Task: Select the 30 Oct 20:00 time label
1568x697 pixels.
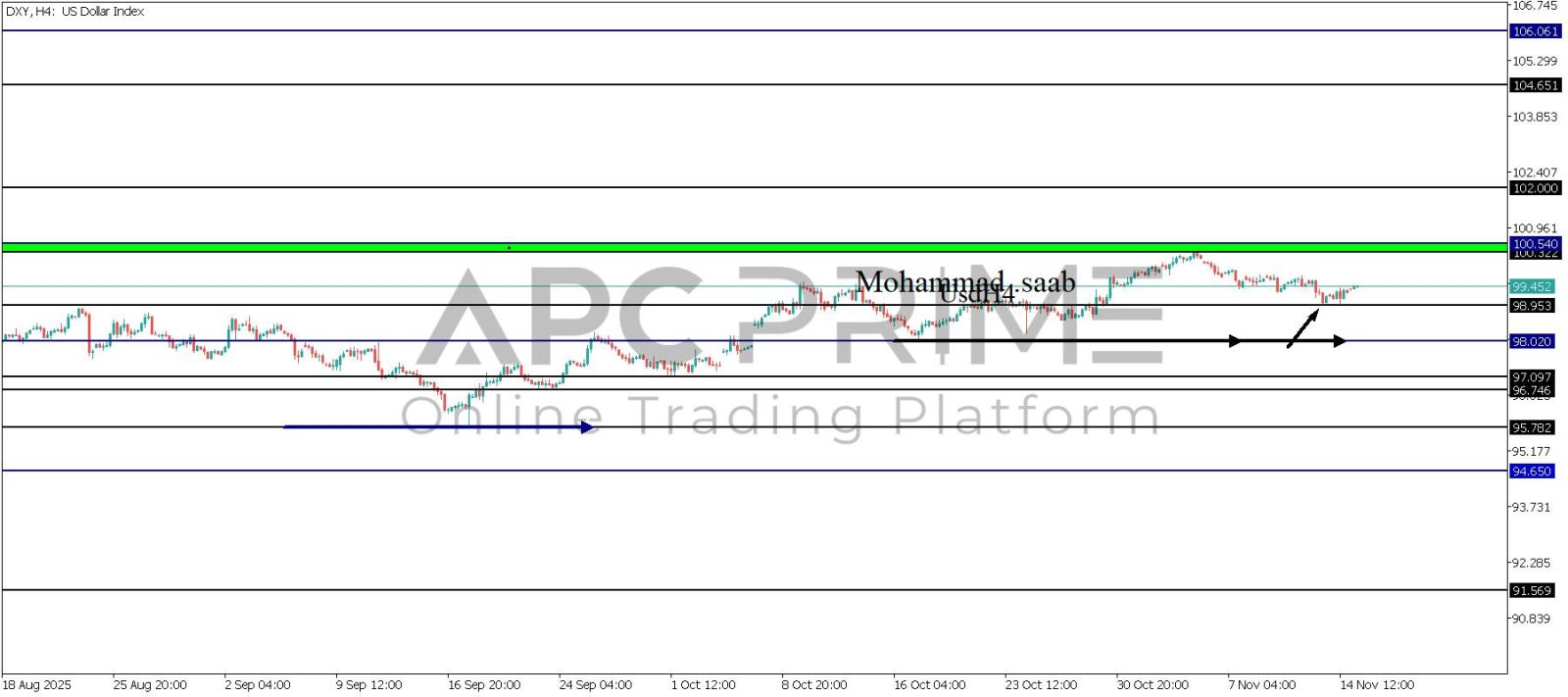Action: point(1152,684)
